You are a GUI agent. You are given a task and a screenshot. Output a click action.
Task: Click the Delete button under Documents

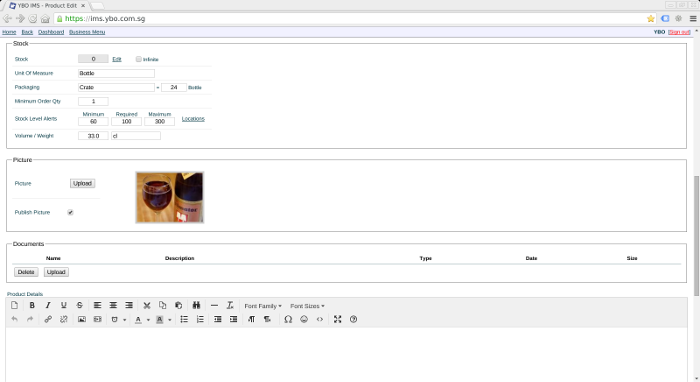point(26,272)
